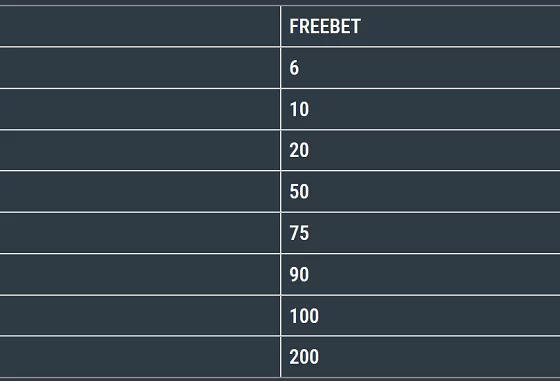Select the freebet value 90 cell

coord(420,275)
